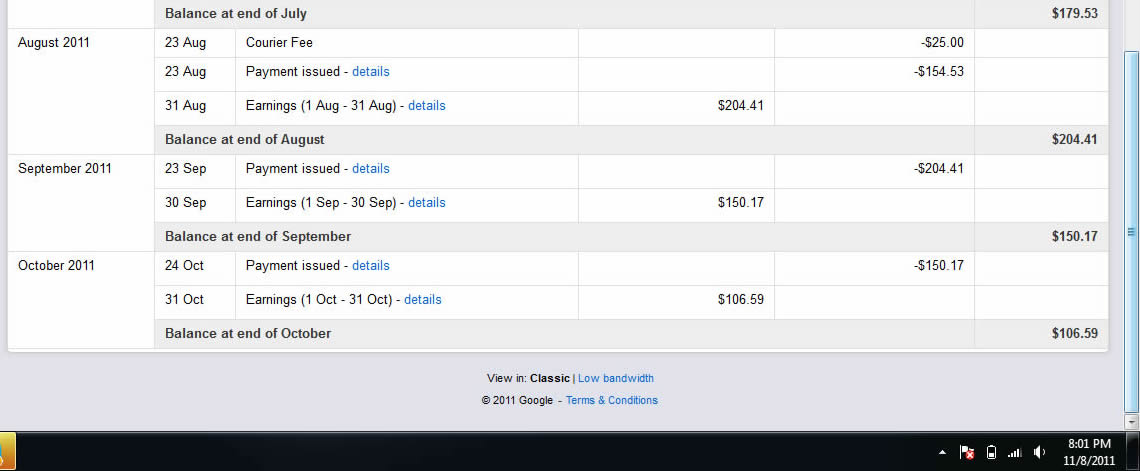
Task: Open details for 23 Aug payment issued
Action: [371, 71]
